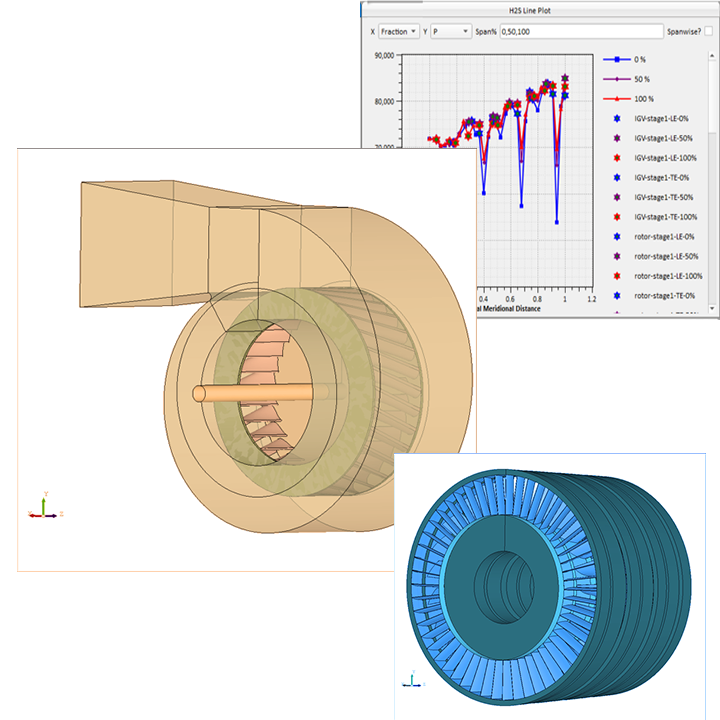Viewport: 720px width, 720px height.
Task: Open the Y axis "P" dropdown
Action: click(451, 32)
